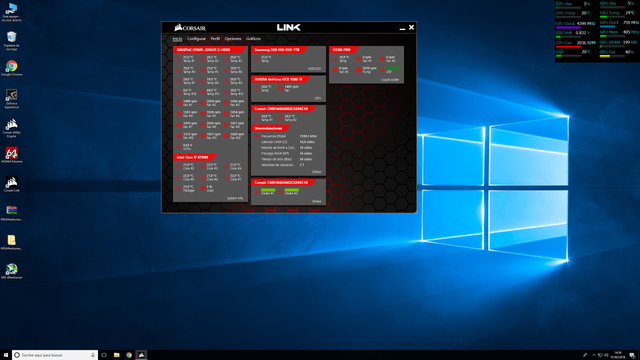Open File Explorer from the taskbar

116,355
